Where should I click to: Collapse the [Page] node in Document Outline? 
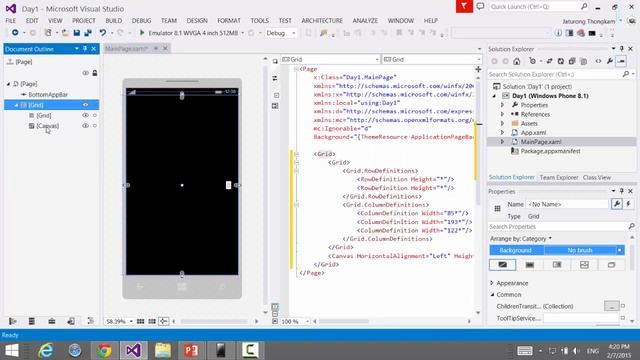(8, 84)
